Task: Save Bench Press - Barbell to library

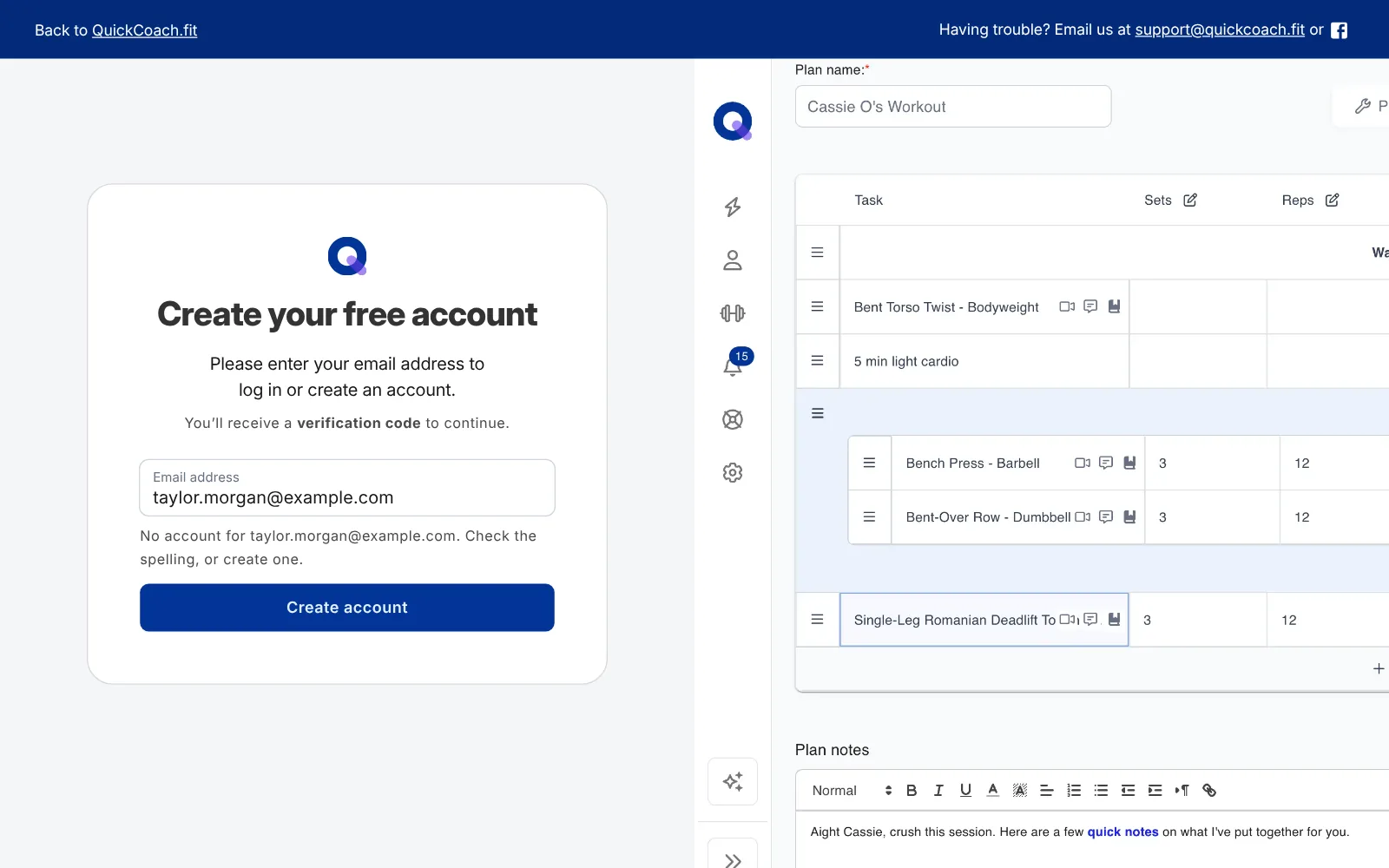Action: (1130, 463)
